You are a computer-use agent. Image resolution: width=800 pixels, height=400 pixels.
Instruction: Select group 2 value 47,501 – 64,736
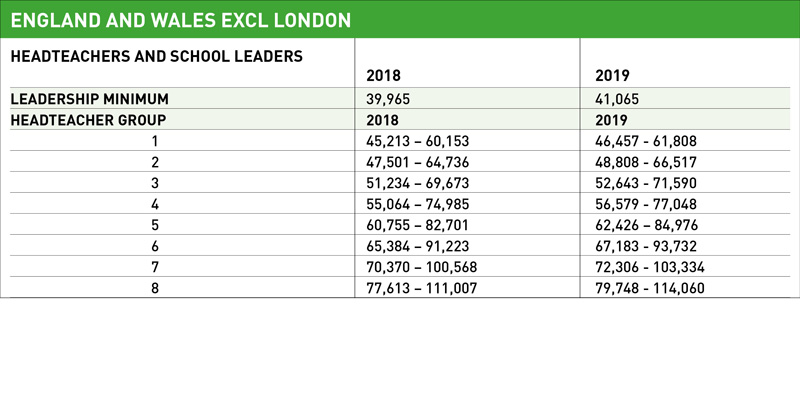[417, 162]
